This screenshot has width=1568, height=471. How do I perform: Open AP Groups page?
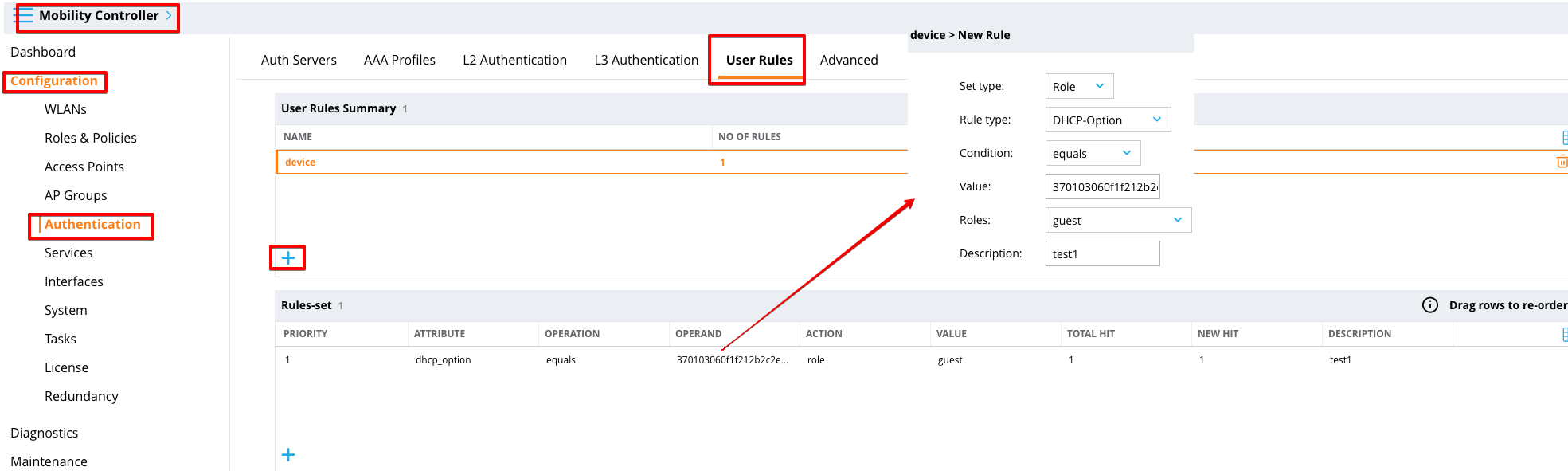[x=76, y=195]
